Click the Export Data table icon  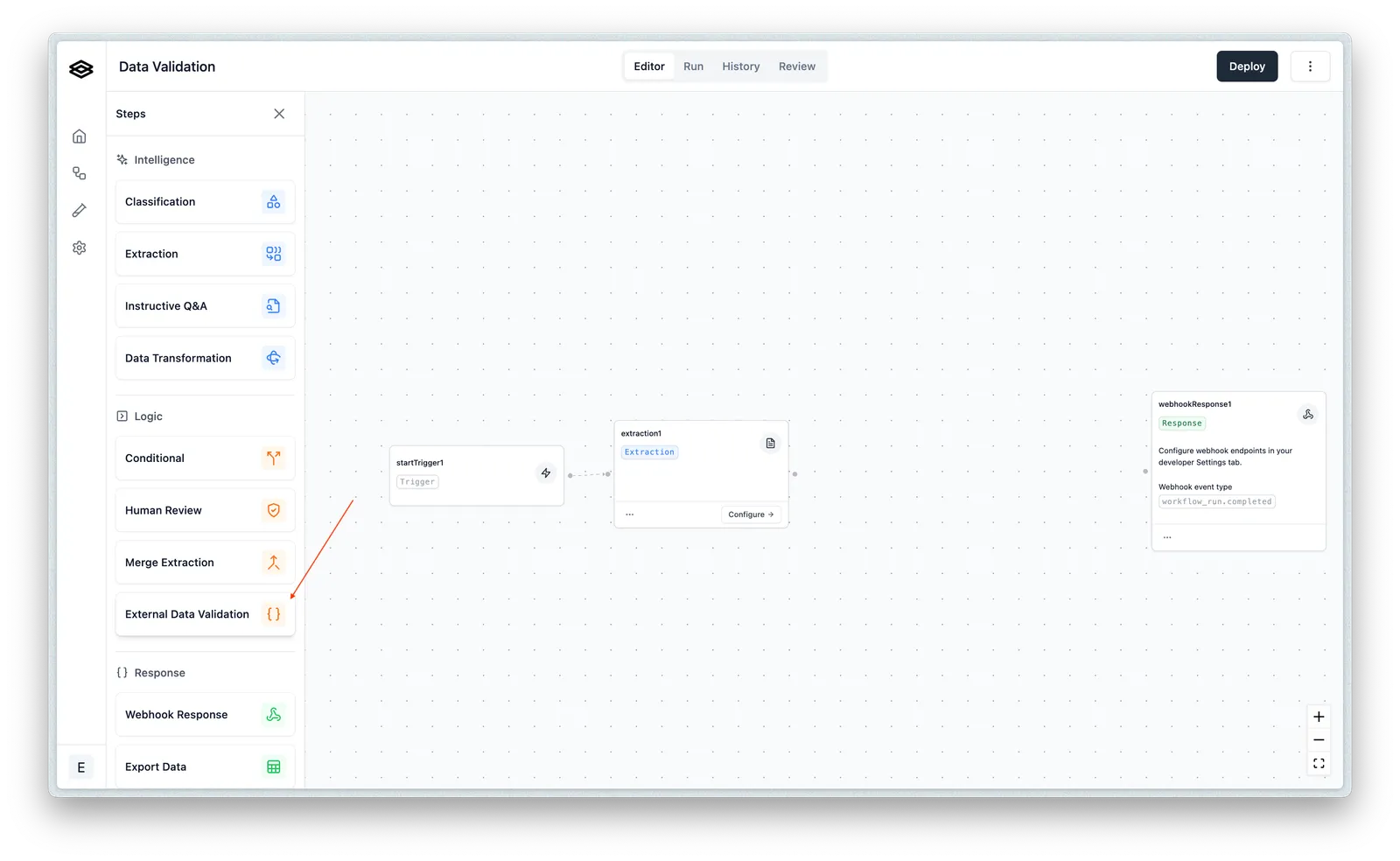274,766
